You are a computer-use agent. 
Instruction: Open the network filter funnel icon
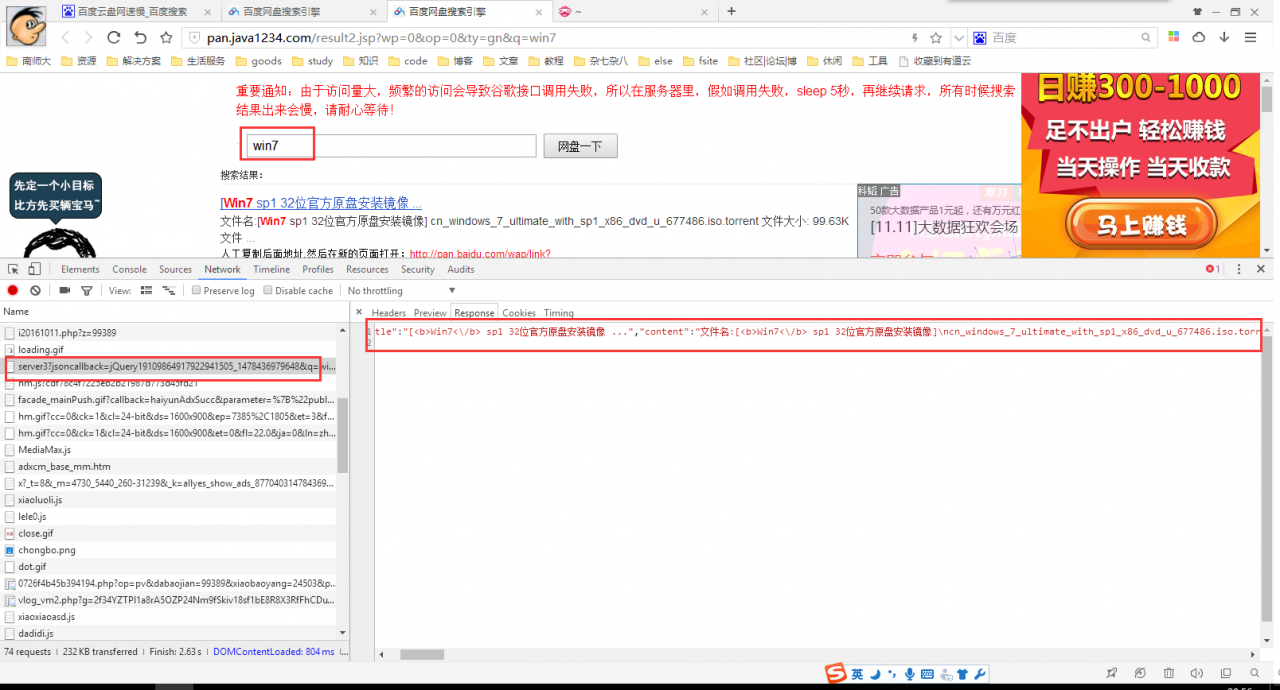87,290
